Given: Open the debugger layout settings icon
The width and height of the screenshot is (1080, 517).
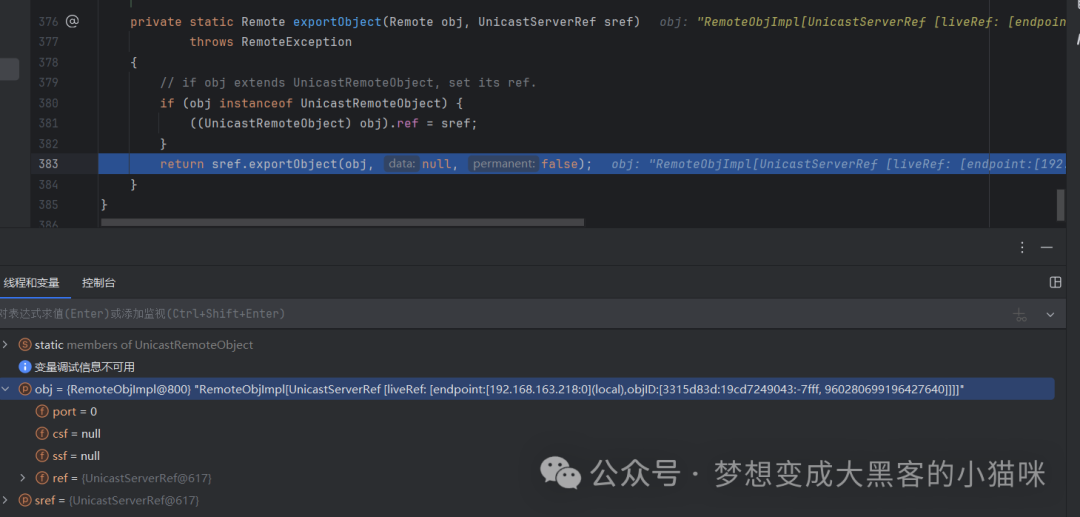Looking at the screenshot, I should tap(1055, 282).
